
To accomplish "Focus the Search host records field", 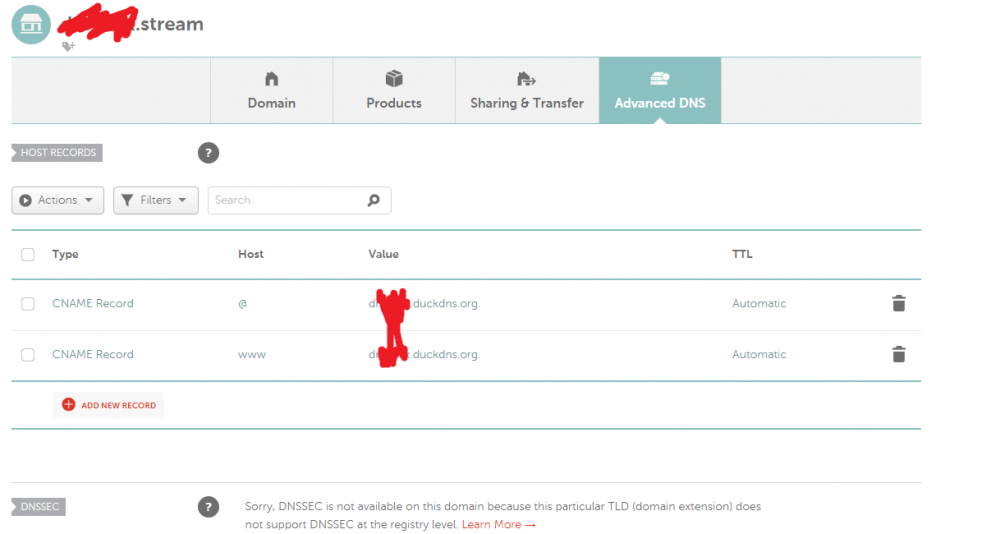I will point(299,200).
